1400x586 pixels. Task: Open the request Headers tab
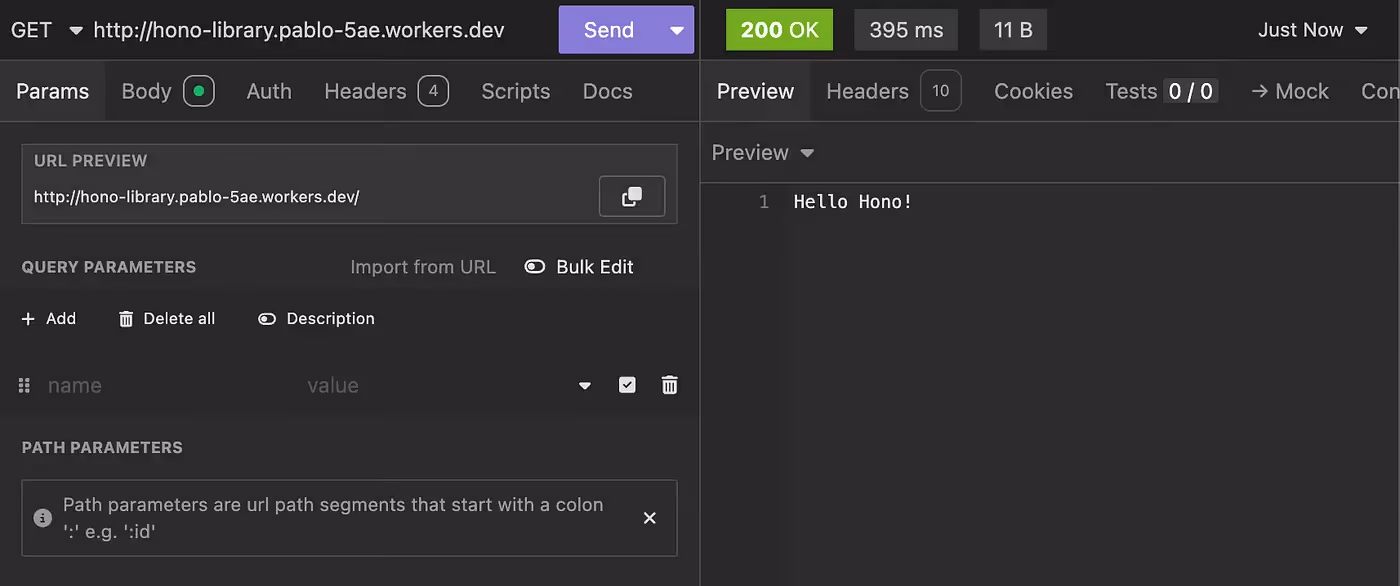(x=386, y=91)
